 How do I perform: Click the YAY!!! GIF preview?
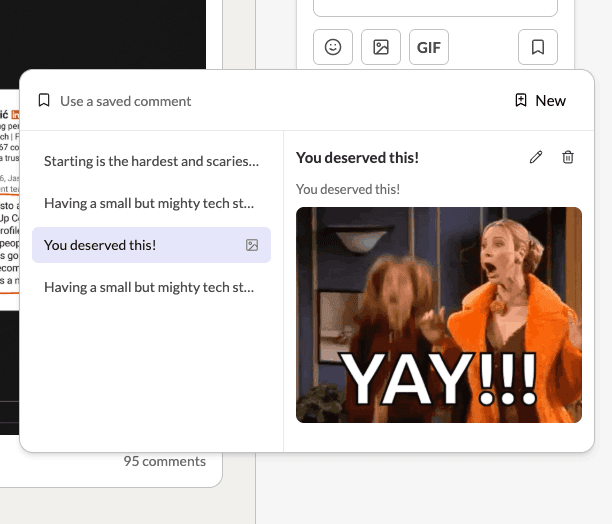439,315
